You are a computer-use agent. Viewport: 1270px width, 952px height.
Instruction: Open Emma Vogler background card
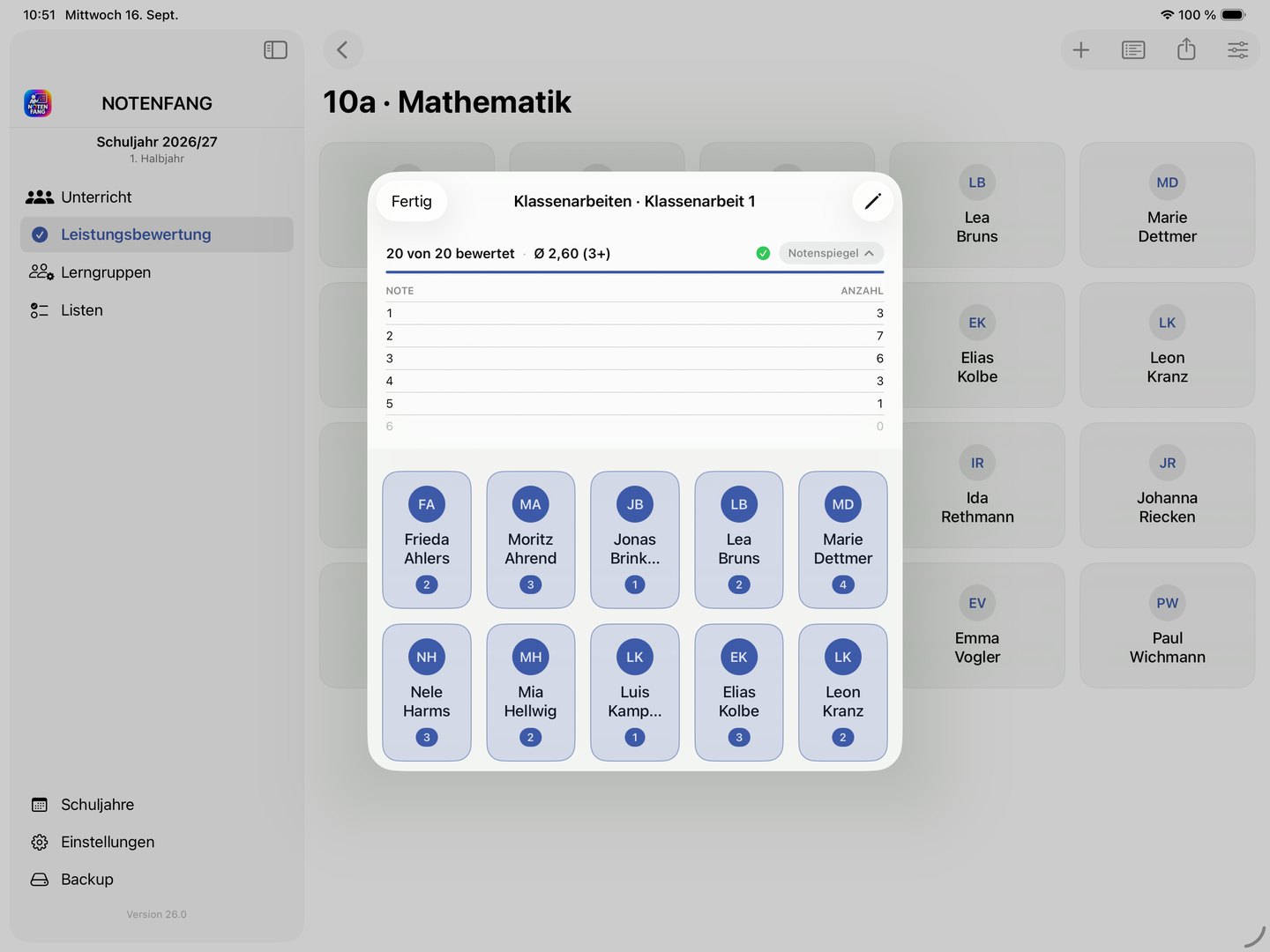coord(977,626)
